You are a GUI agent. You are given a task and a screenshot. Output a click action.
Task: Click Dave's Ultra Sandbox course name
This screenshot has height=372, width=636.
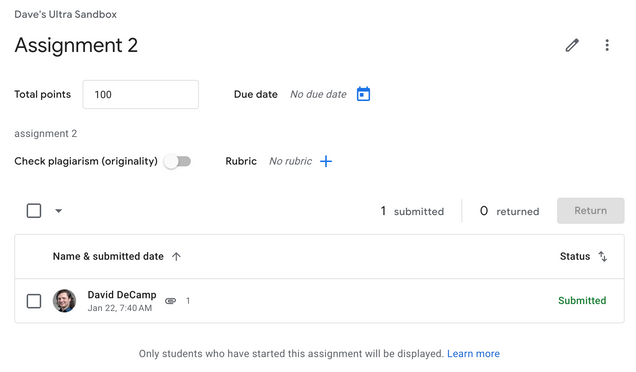[x=65, y=15]
